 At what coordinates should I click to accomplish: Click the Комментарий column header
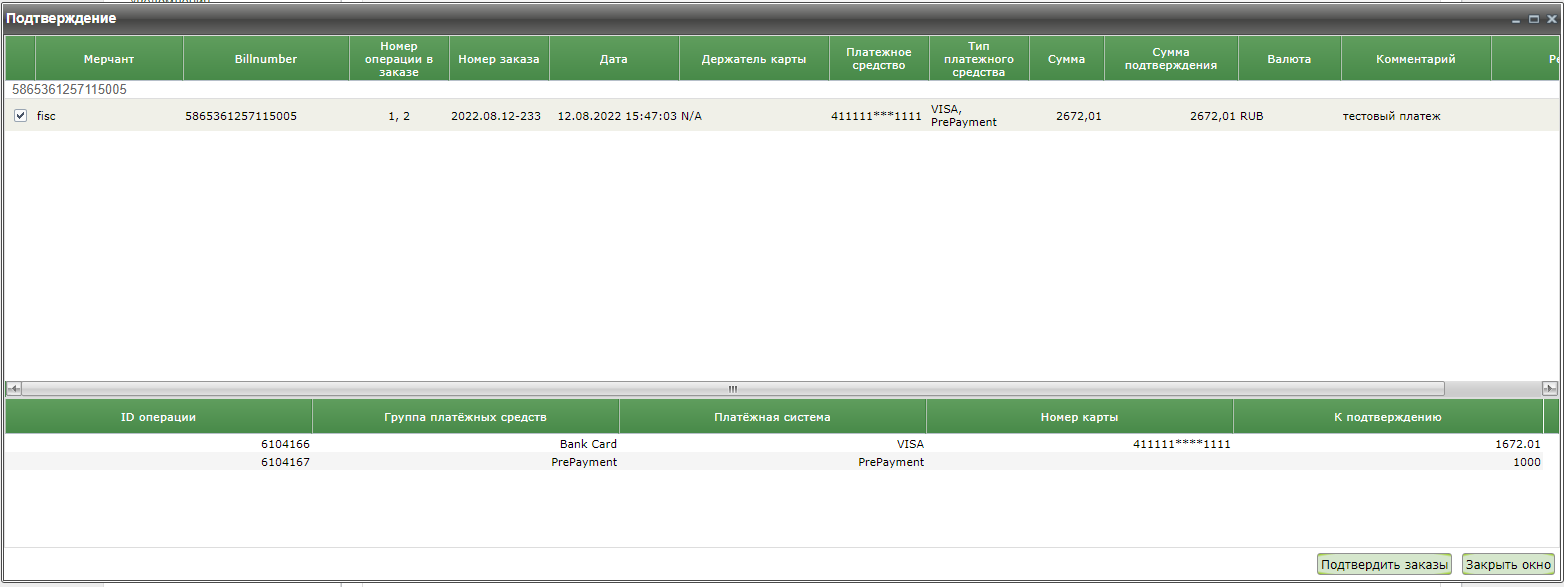tap(1415, 59)
